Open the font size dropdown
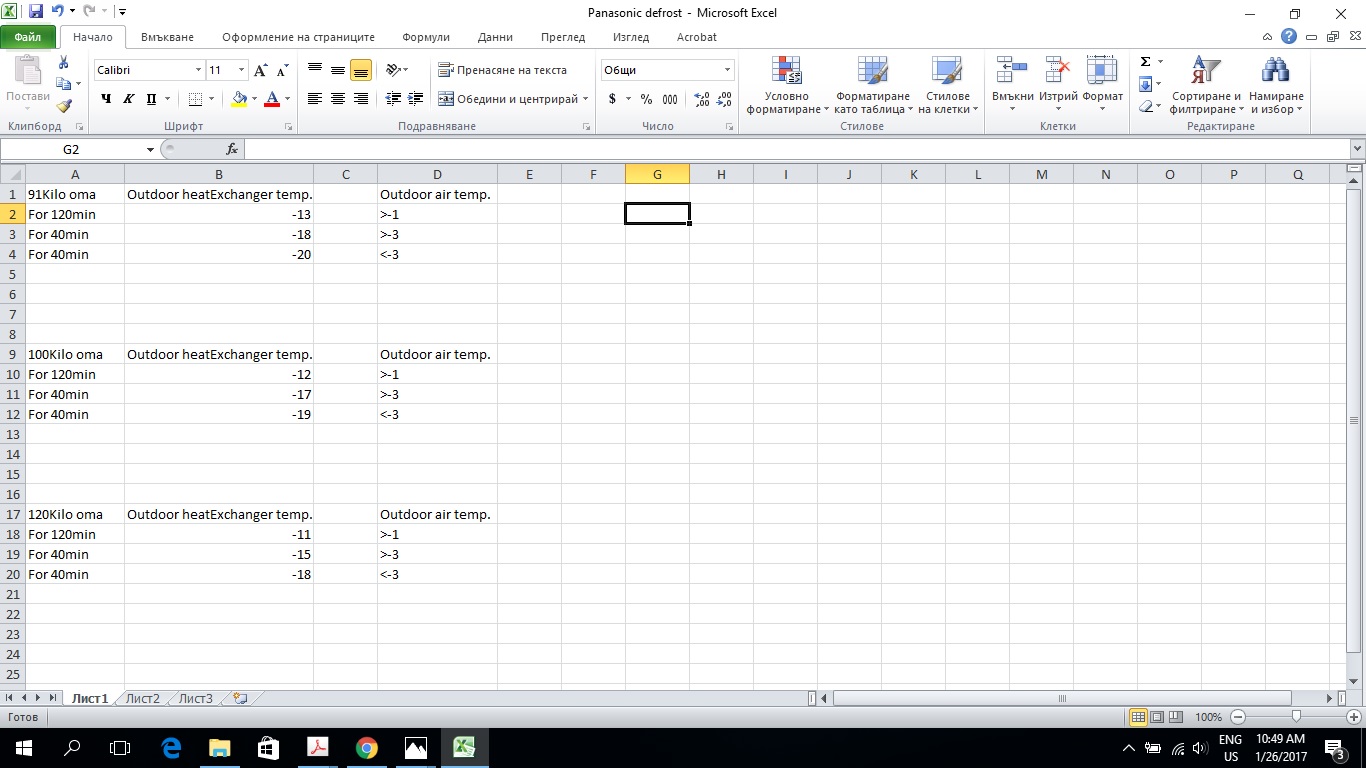Viewport: 1366px width, 768px height. click(x=241, y=70)
